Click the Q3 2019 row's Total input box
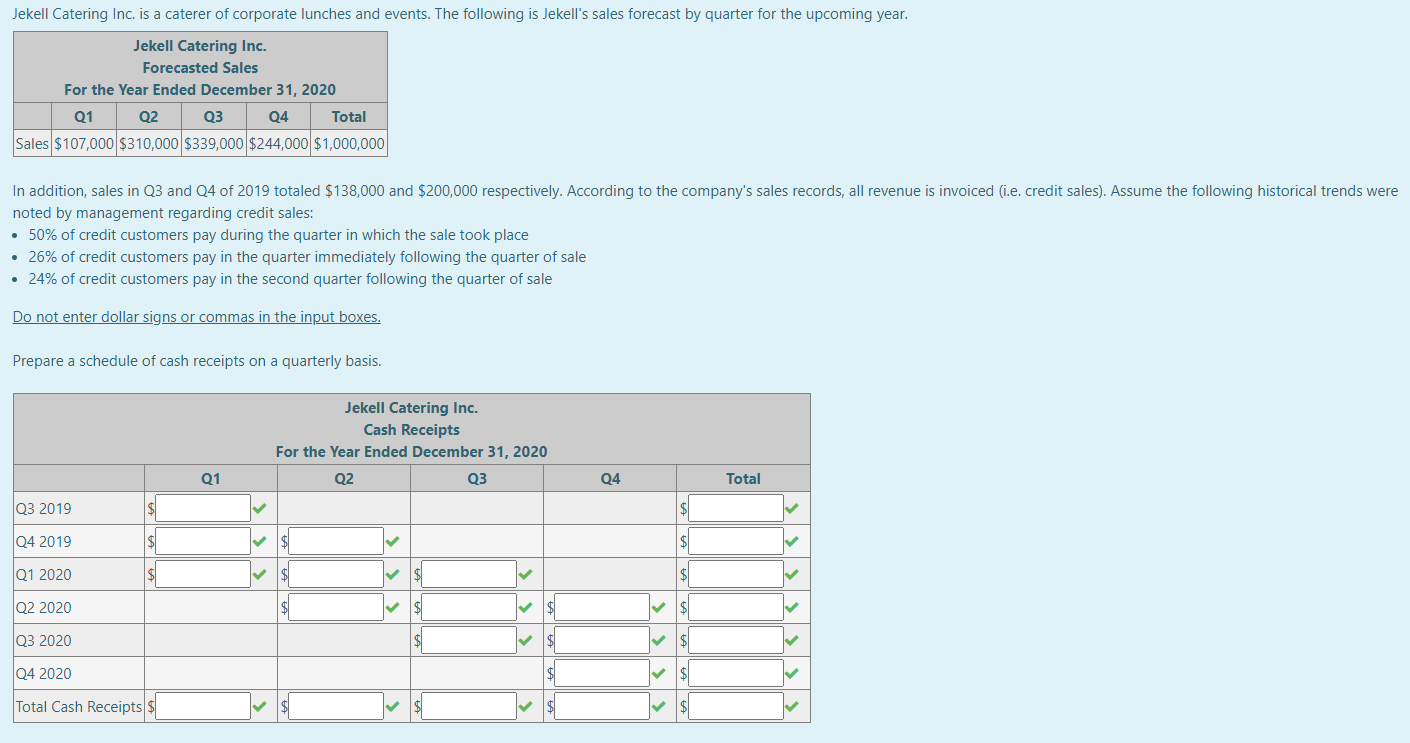This screenshot has height=743, width=1410. [x=736, y=508]
